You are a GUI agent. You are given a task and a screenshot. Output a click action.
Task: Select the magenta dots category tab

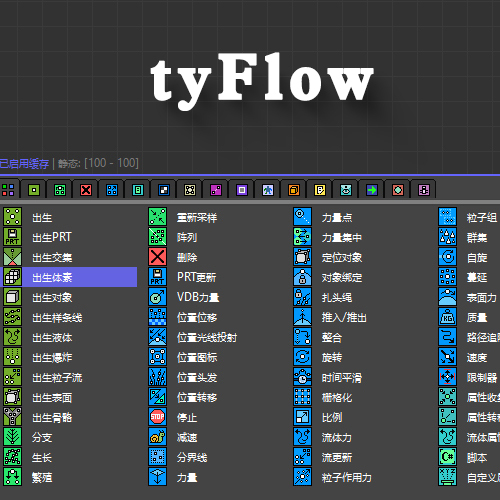click(216, 190)
